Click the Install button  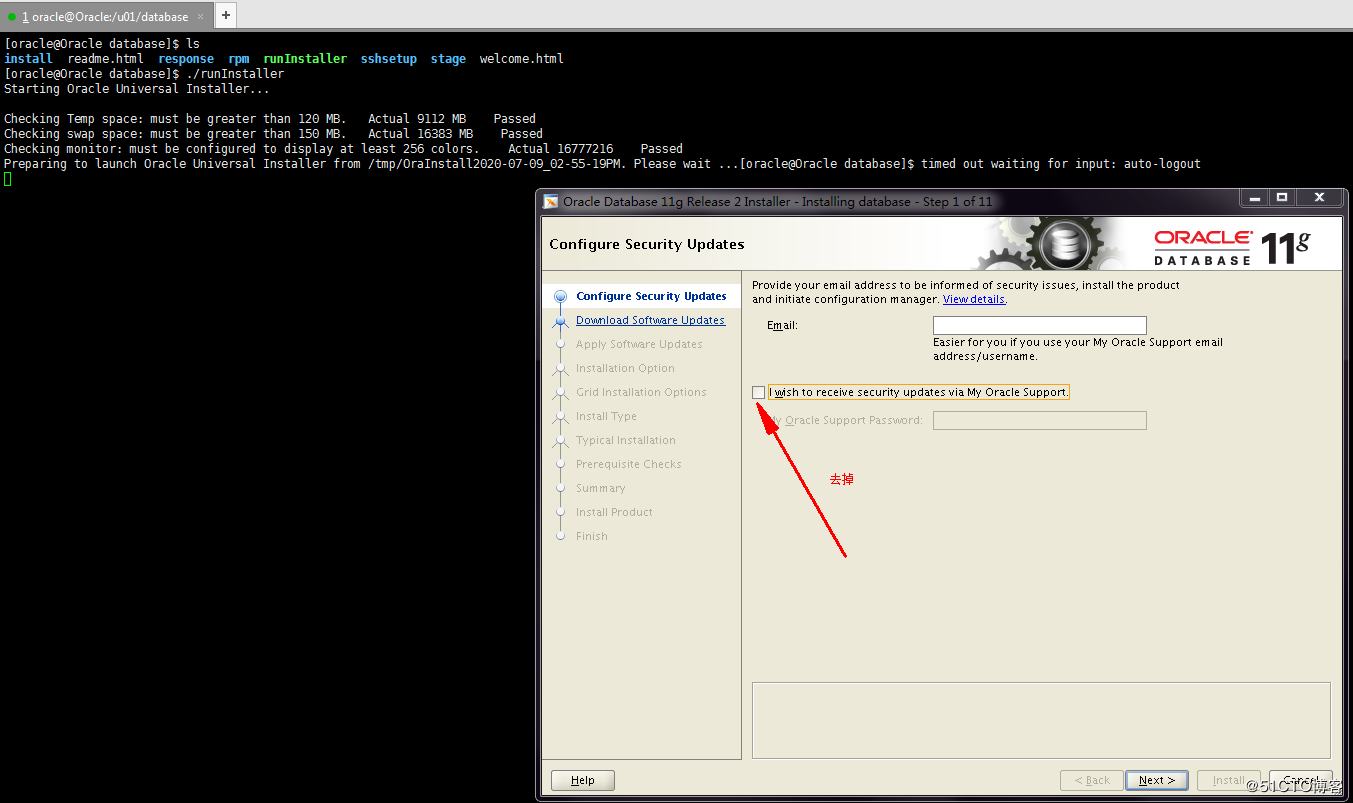[1228, 780]
